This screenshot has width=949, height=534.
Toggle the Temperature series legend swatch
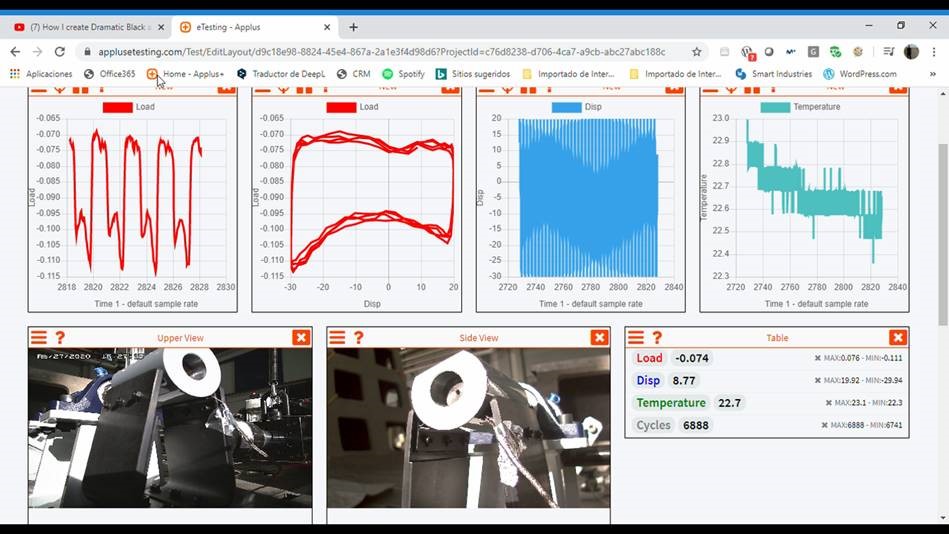[x=774, y=107]
